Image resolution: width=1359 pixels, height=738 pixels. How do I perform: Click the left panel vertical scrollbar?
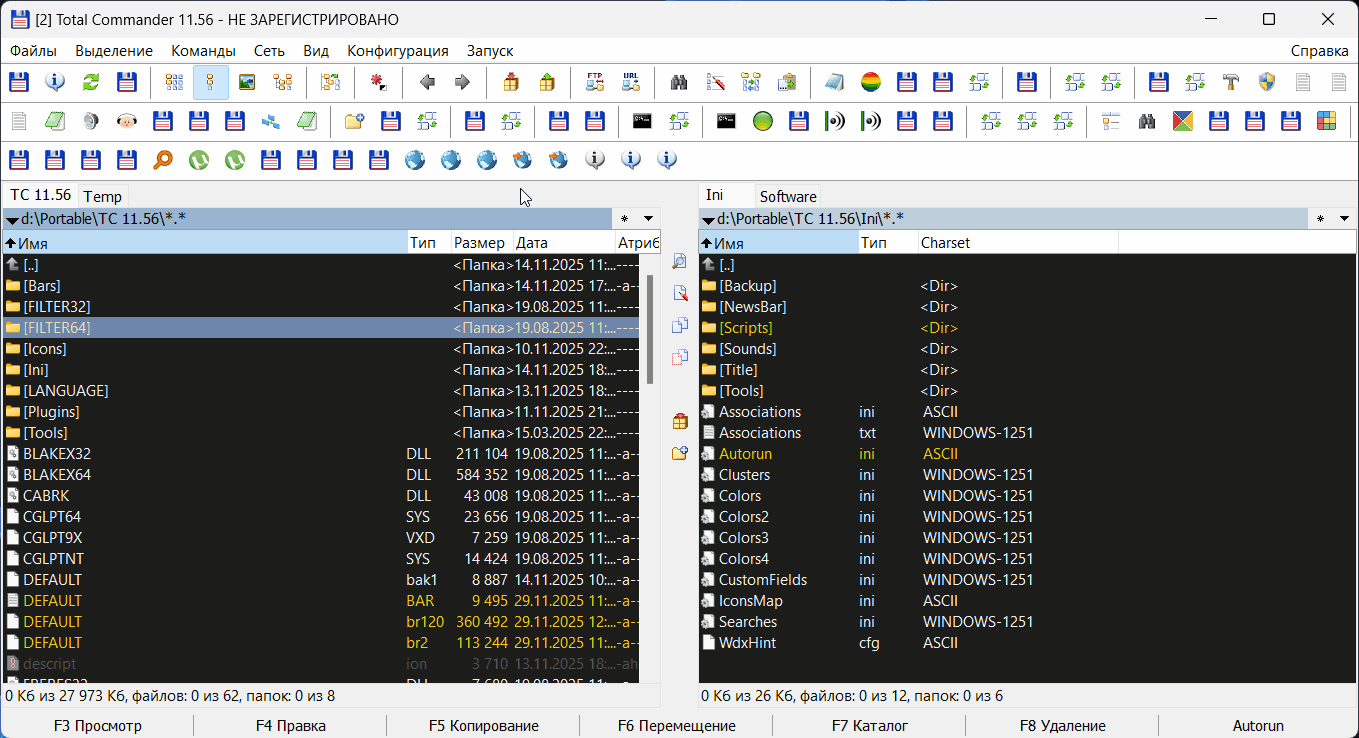coord(650,330)
